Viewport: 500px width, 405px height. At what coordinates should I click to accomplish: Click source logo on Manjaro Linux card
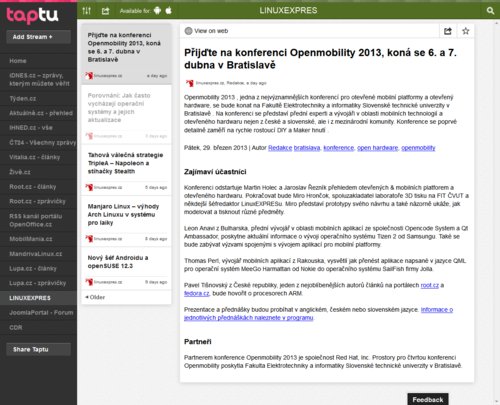click(89, 239)
